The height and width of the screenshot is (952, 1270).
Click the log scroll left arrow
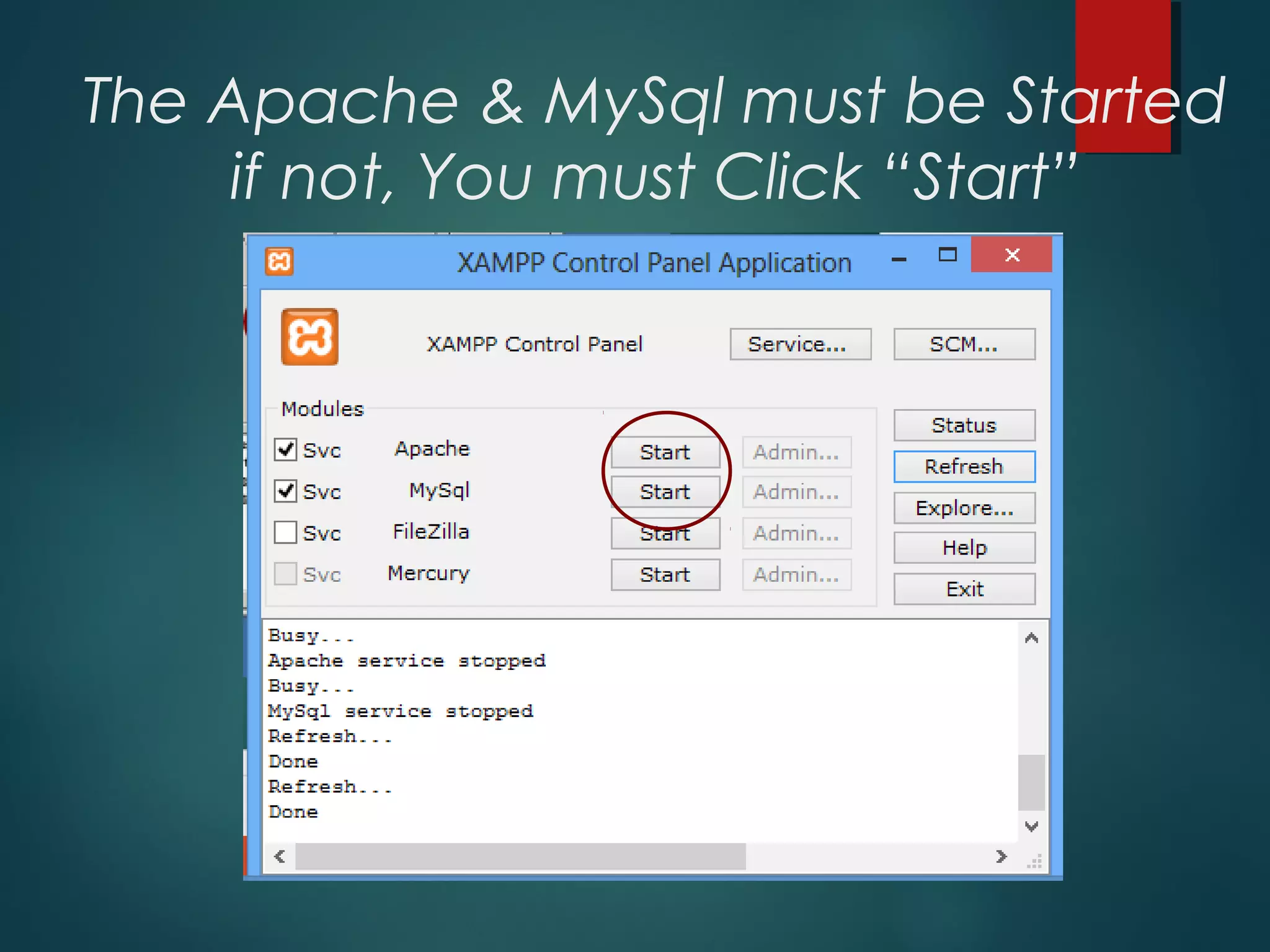280,857
